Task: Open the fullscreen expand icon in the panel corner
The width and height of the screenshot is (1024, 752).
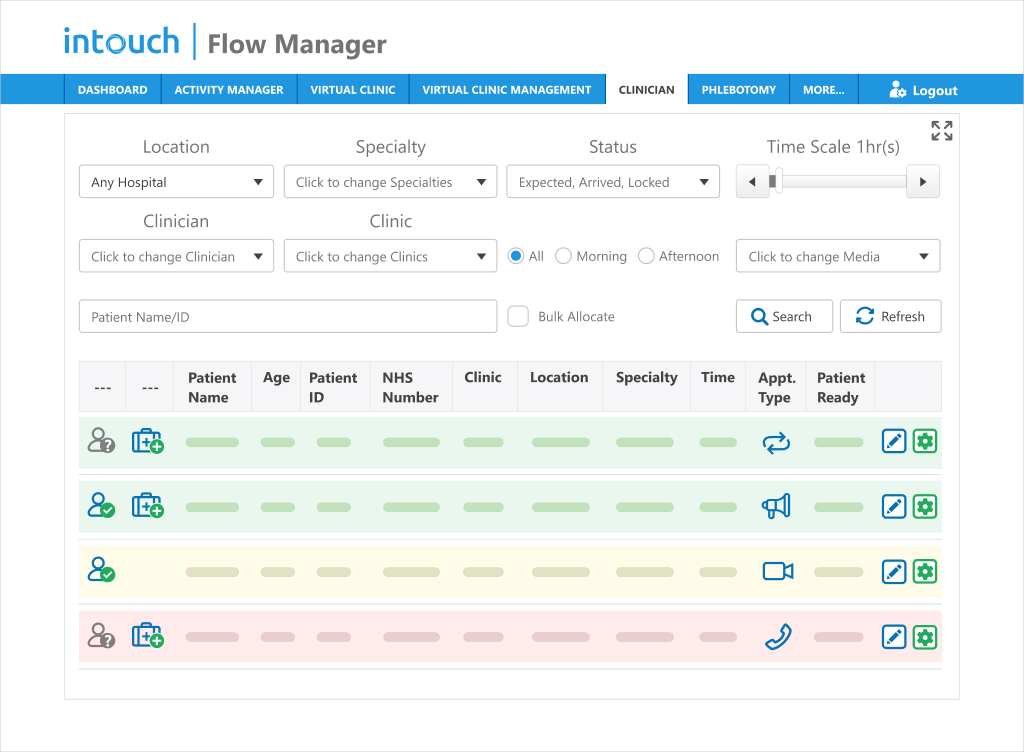Action: [x=941, y=130]
